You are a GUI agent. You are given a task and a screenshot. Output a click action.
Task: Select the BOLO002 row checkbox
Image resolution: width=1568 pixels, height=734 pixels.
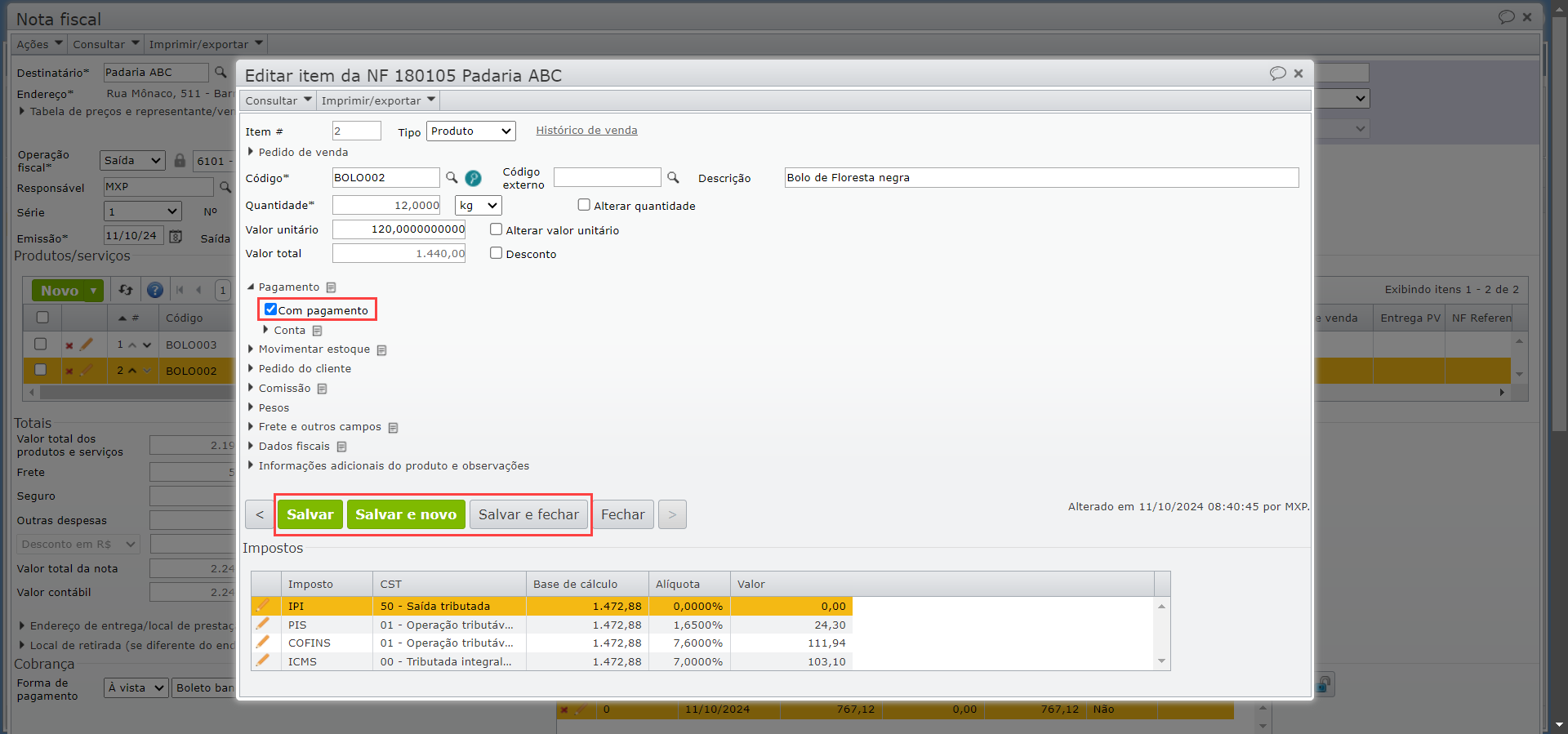click(x=41, y=370)
